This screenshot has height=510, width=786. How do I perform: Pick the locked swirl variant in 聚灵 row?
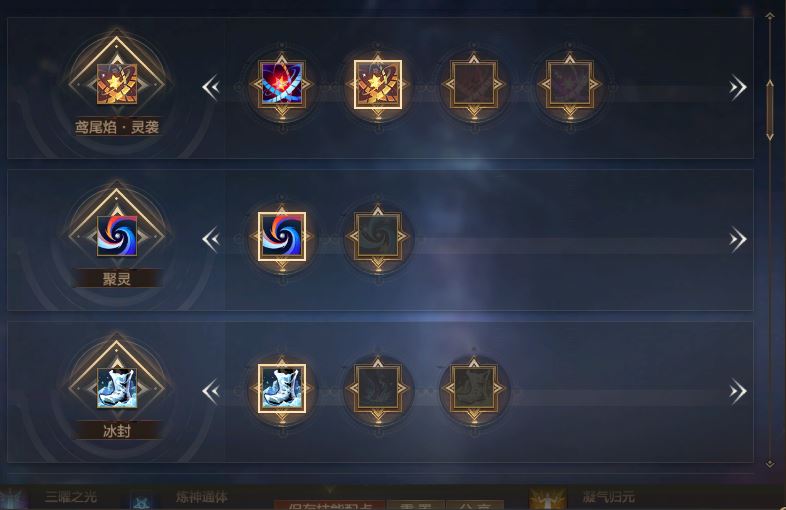click(378, 236)
